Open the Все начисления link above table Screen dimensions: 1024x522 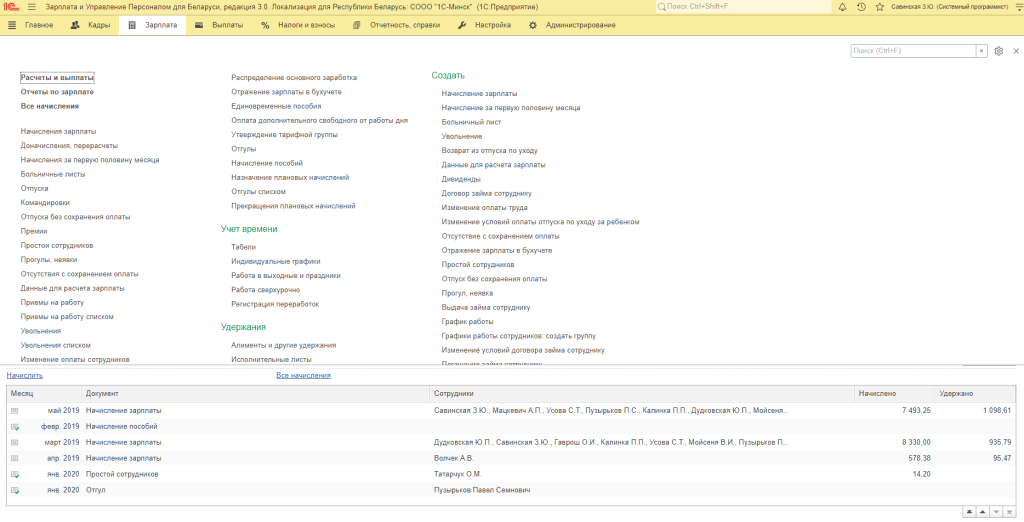[x=303, y=375]
